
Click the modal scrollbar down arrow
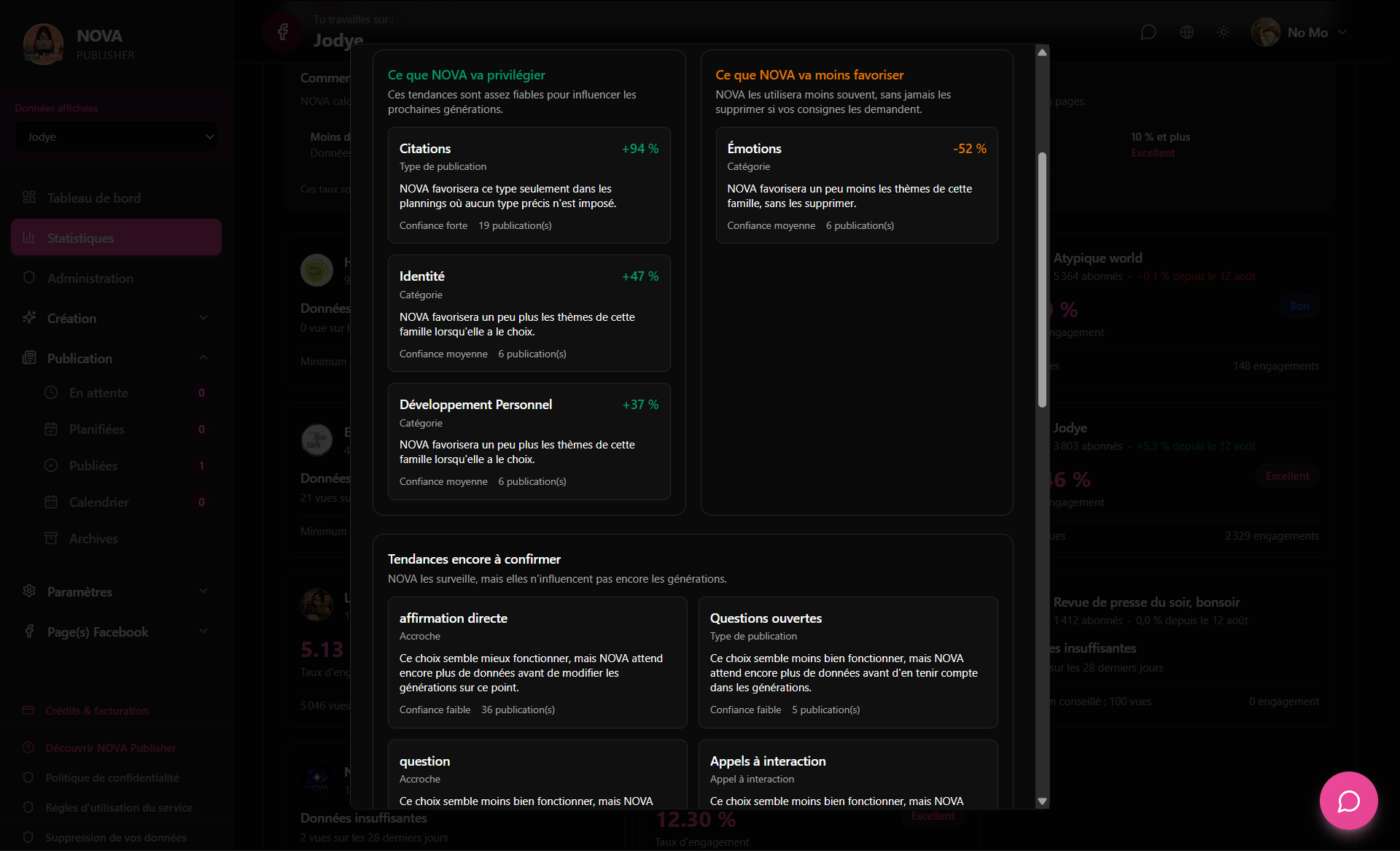(x=1042, y=801)
